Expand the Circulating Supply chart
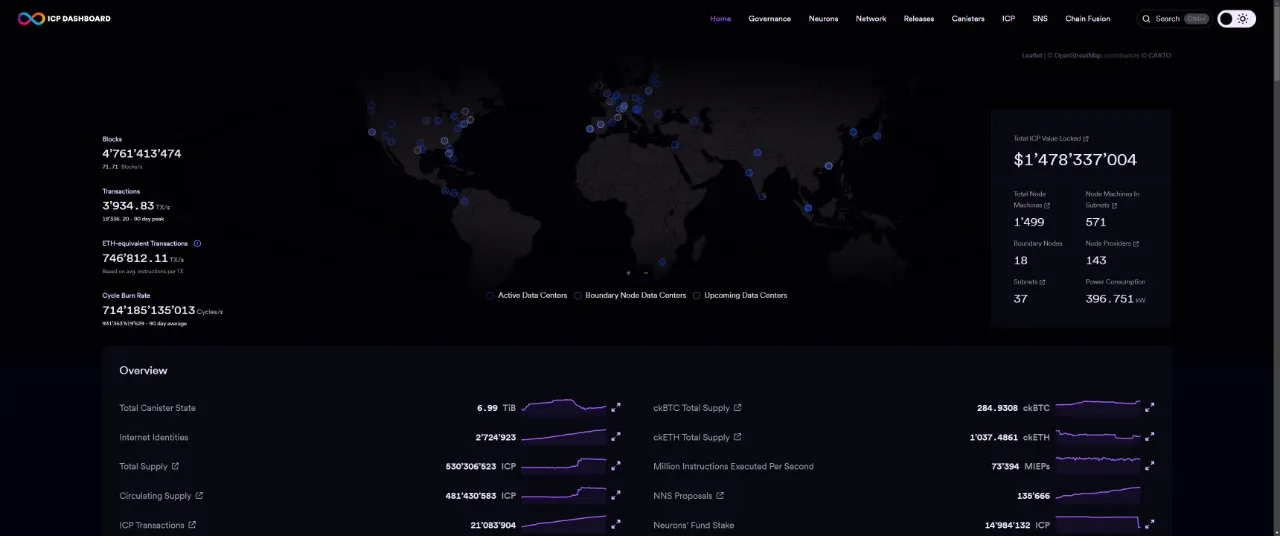The width and height of the screenshot is (1280, 536). coord(616,495)
